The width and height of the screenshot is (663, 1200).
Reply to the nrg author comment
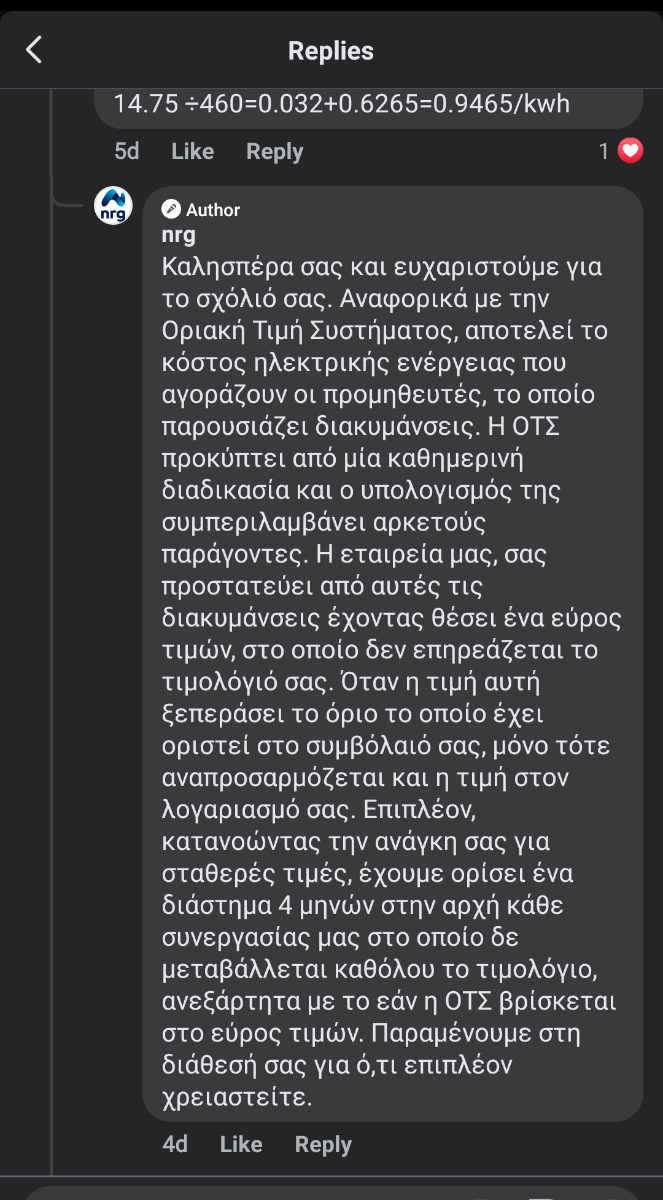[x=323, y=1144]
